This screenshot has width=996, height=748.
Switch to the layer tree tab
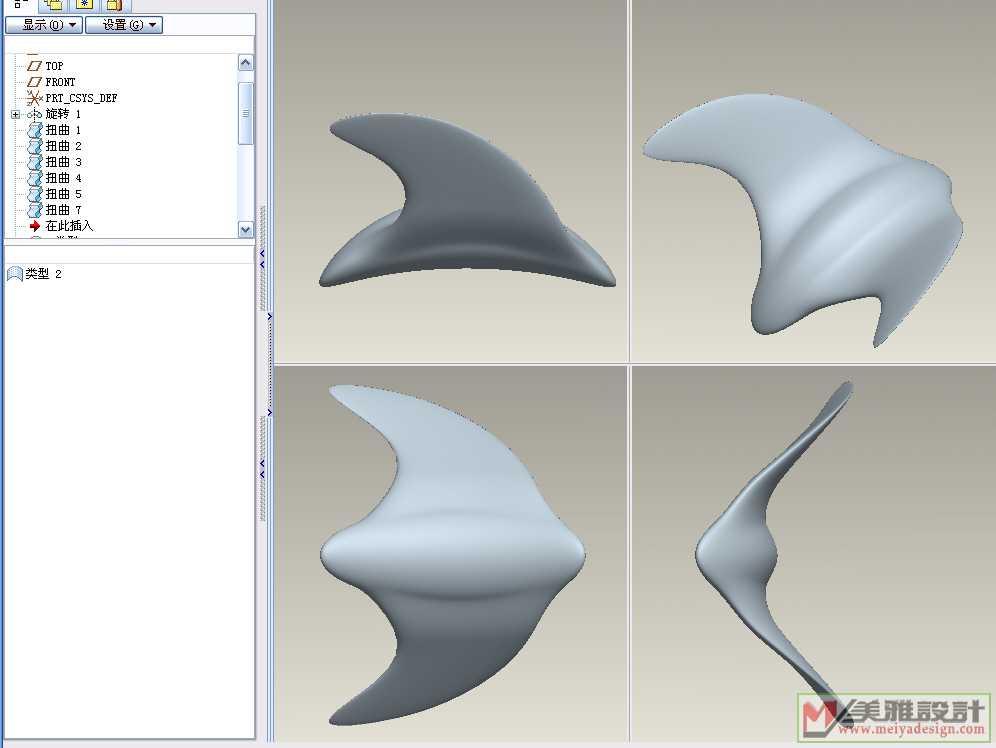[53, 5]
